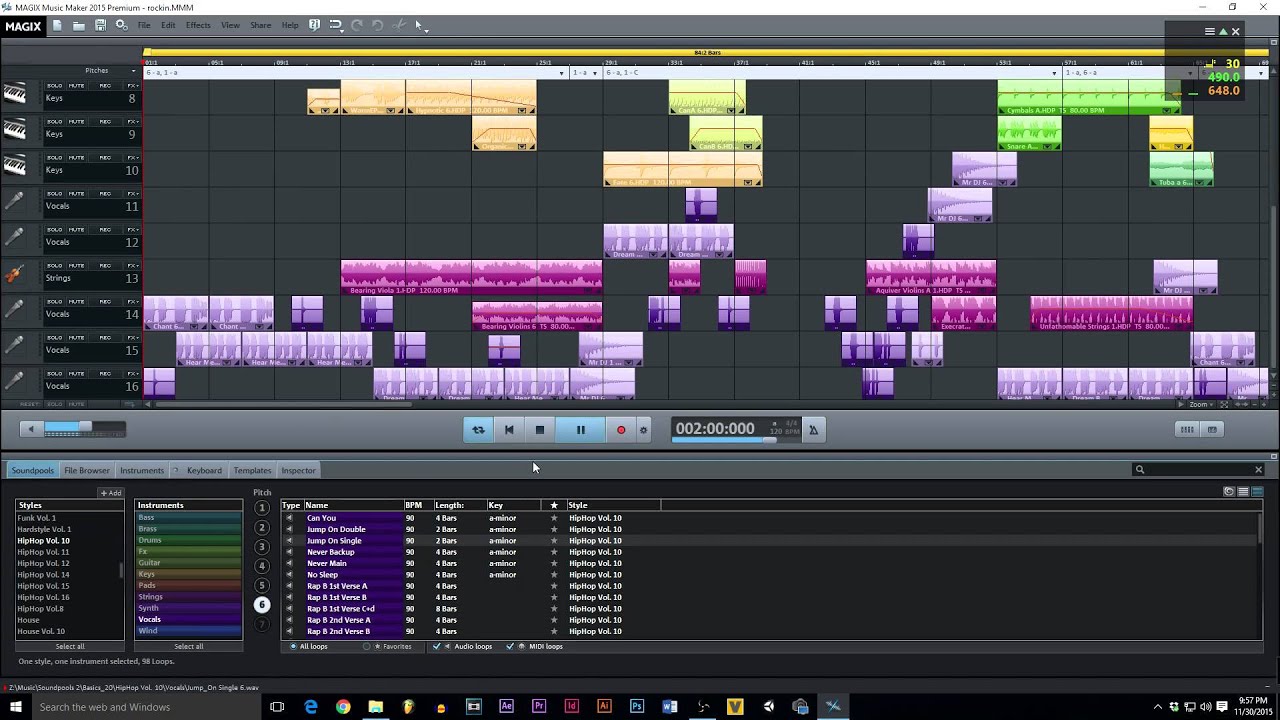1280x720 pixels.
Task: Open FX dropdown for Vocals 12 track
Action: coord(132,230)
